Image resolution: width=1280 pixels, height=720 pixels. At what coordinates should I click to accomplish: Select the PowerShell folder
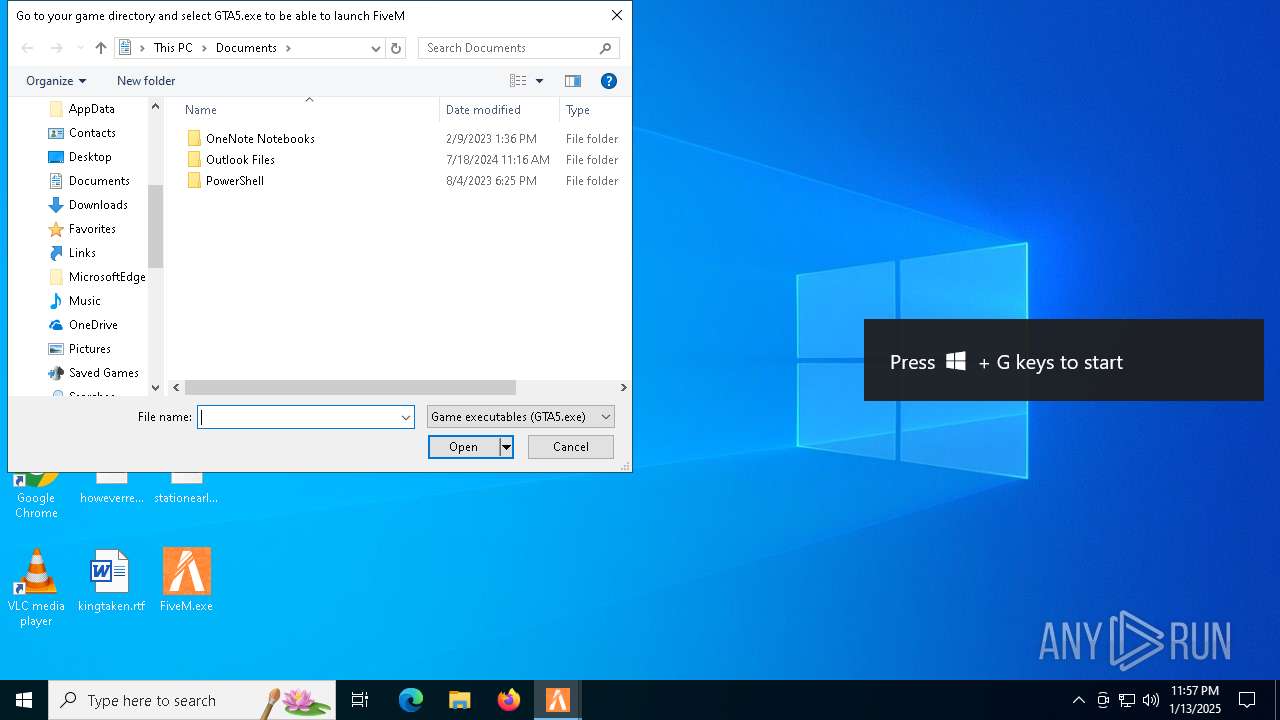pos(235,181)
